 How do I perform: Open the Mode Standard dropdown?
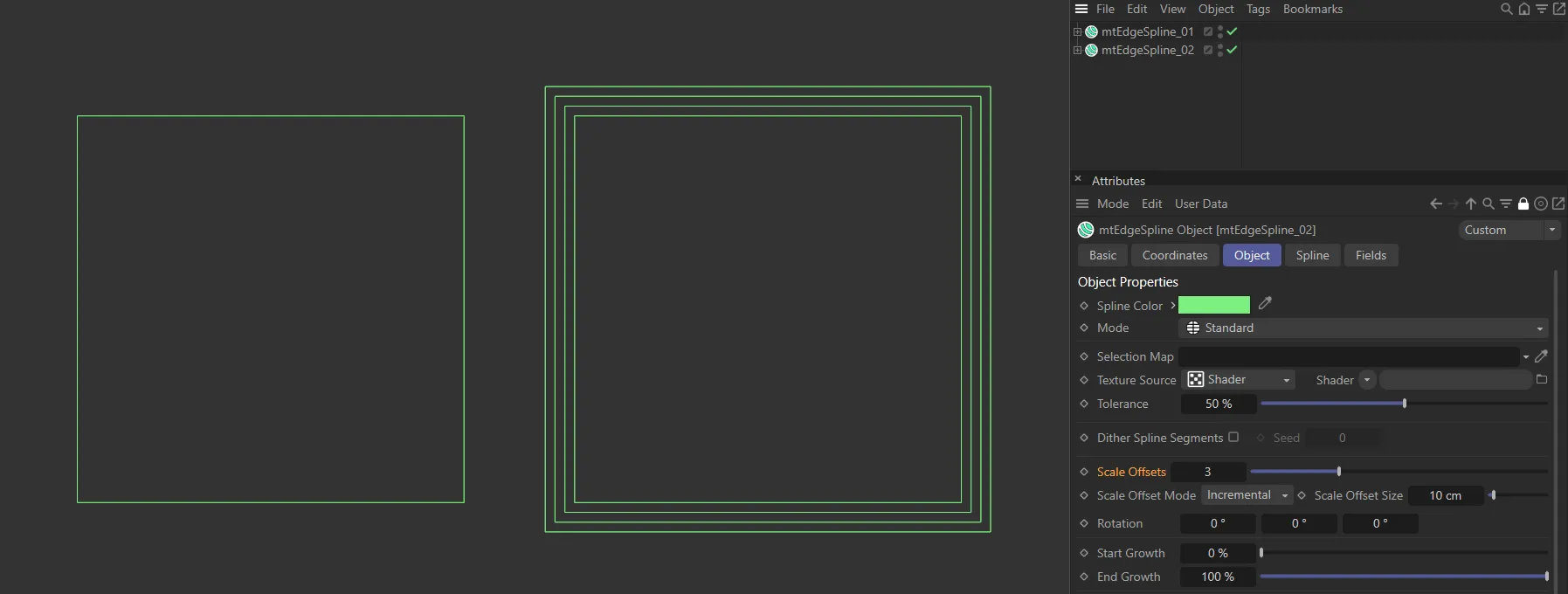(x=1363, y=328)
